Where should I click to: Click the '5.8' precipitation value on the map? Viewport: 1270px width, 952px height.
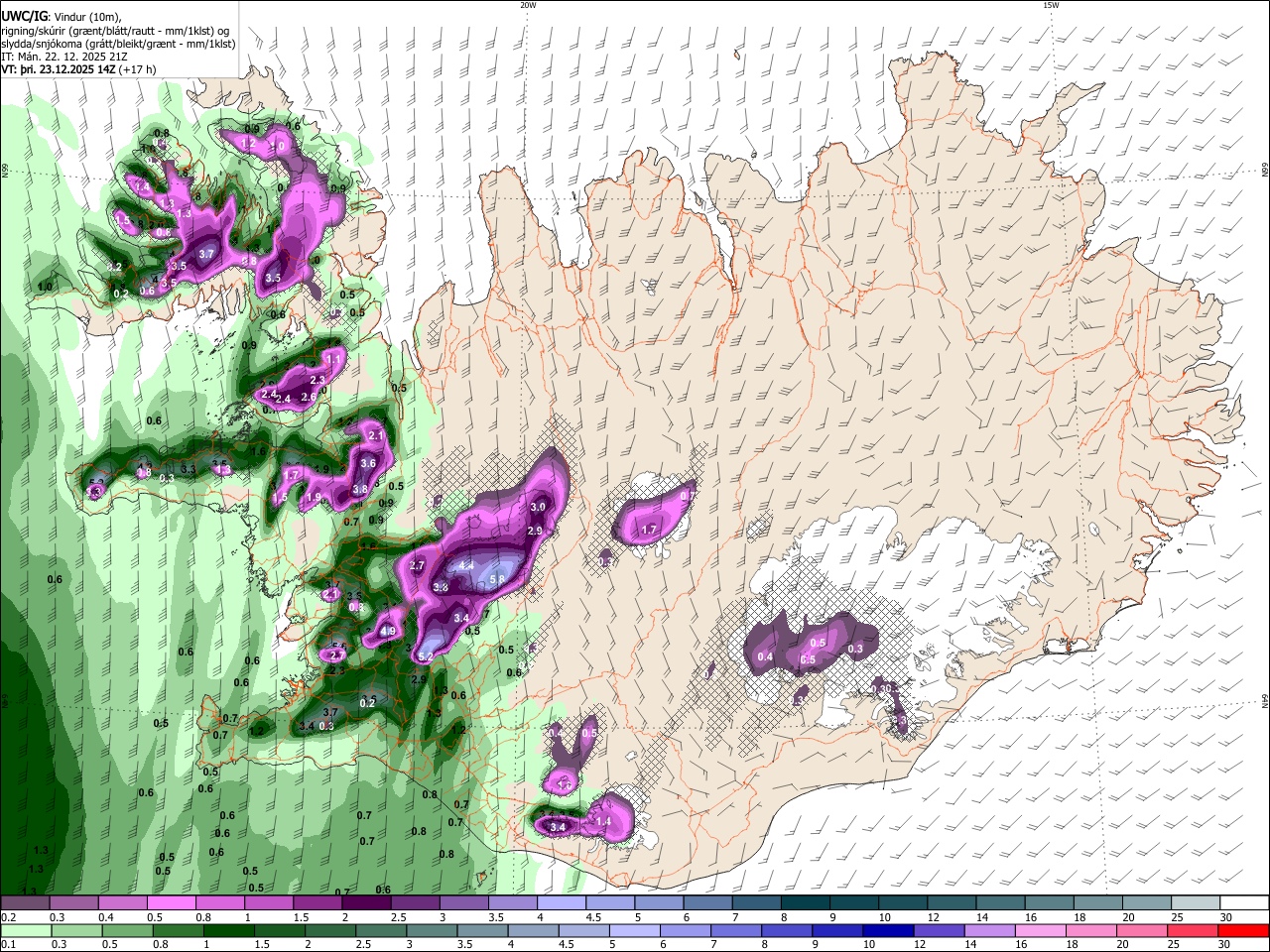click(x=497, y=580)
